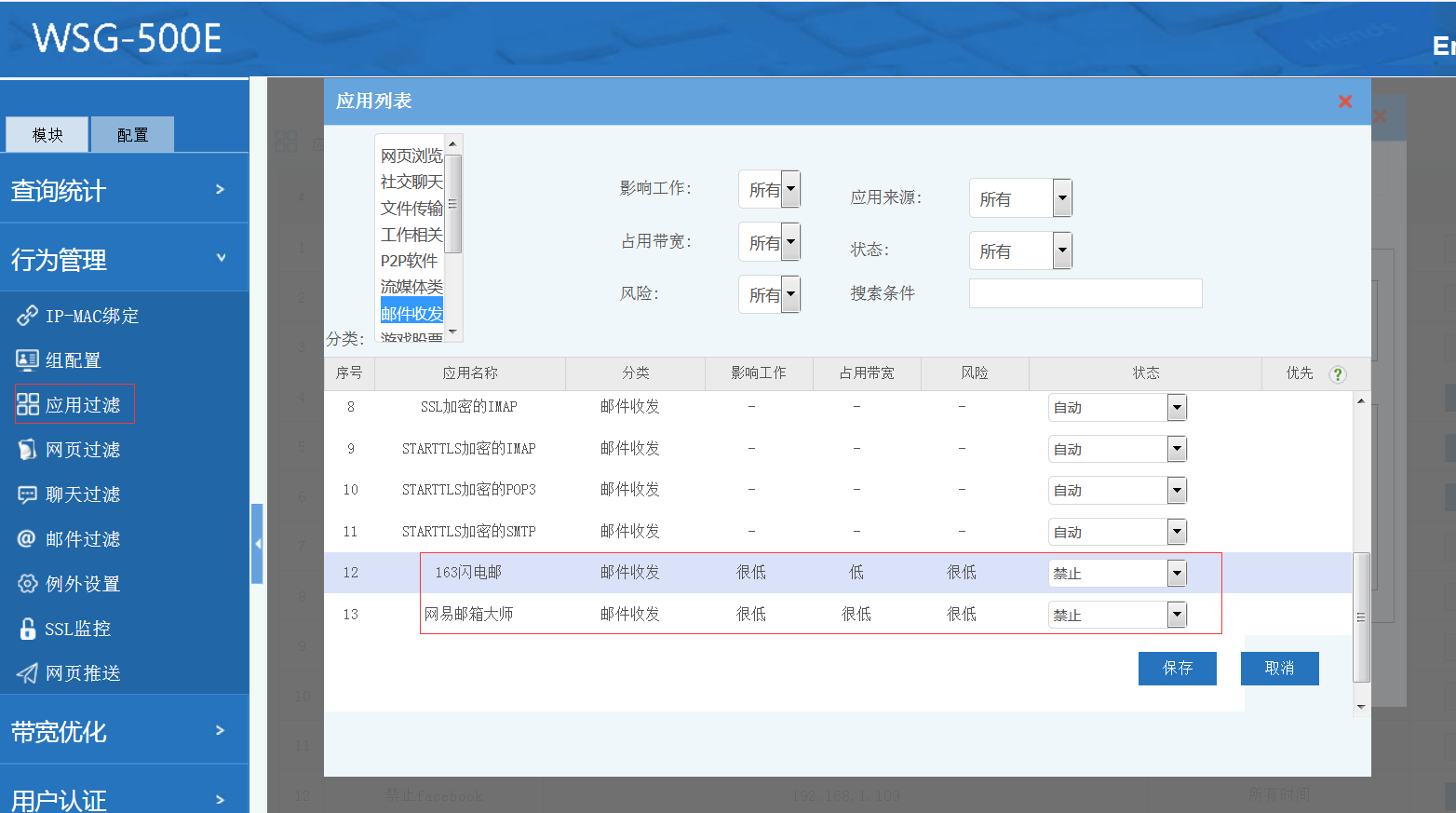Open IP-MAC绑定 link icon in sidebar
Viewport: 1456px width, 813px height.
(28, 316)
